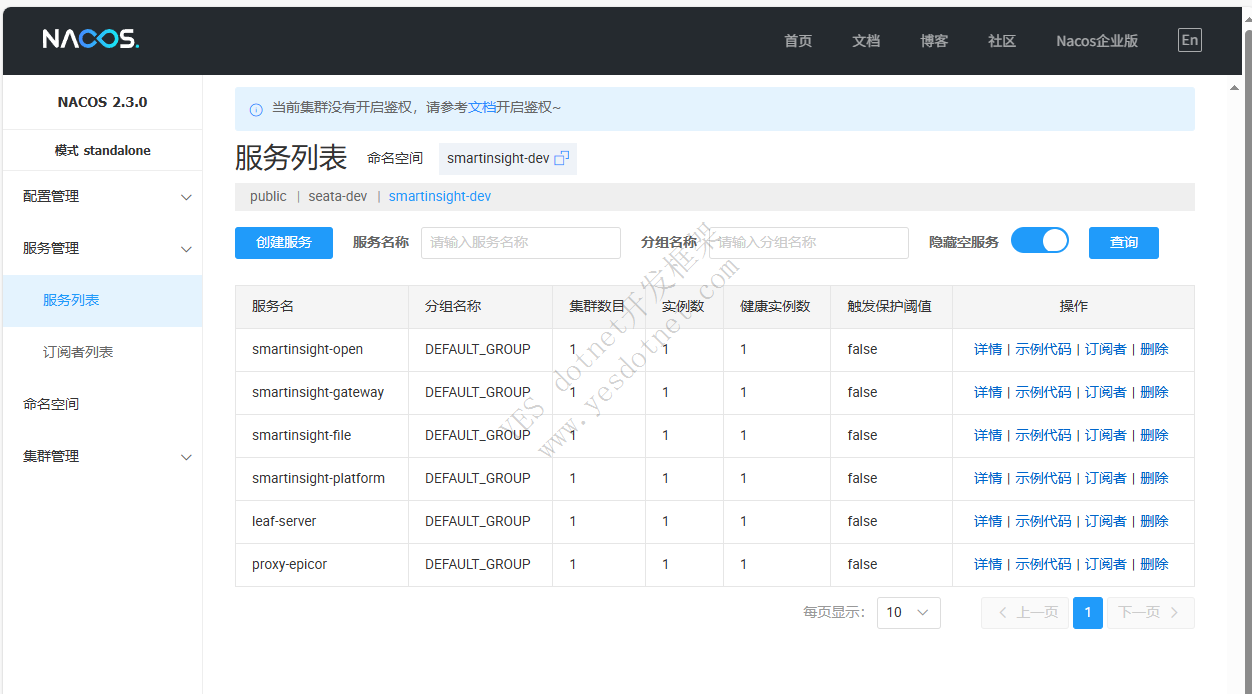
Task: Click the NACOS logo
Action: pyautogui.click(x=91, y=39)
